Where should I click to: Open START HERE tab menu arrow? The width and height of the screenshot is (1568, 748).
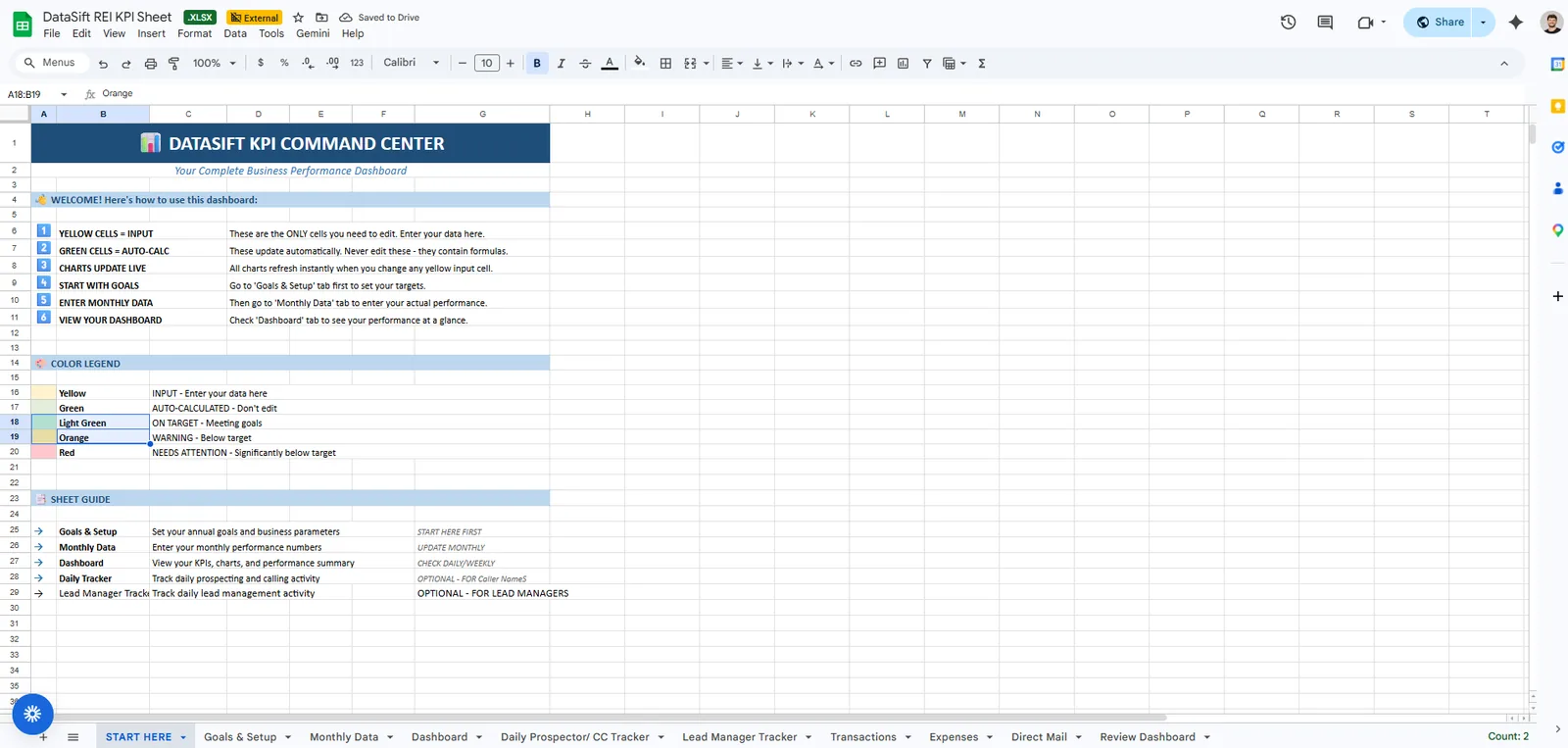click(x=183, y=737)
